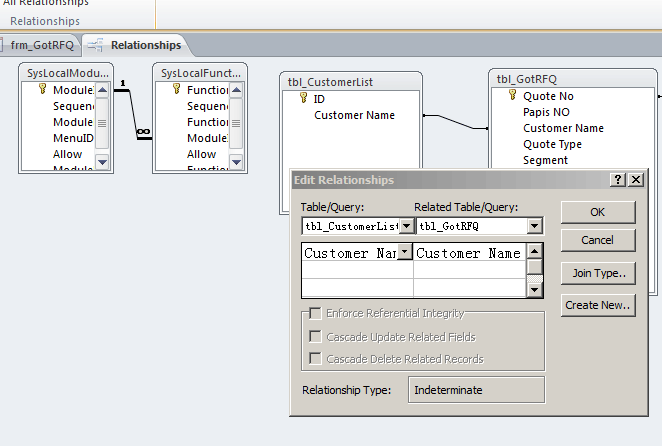Click the tbl_CustomerList table title bar

pyautogui.click(x=351, y=82)
